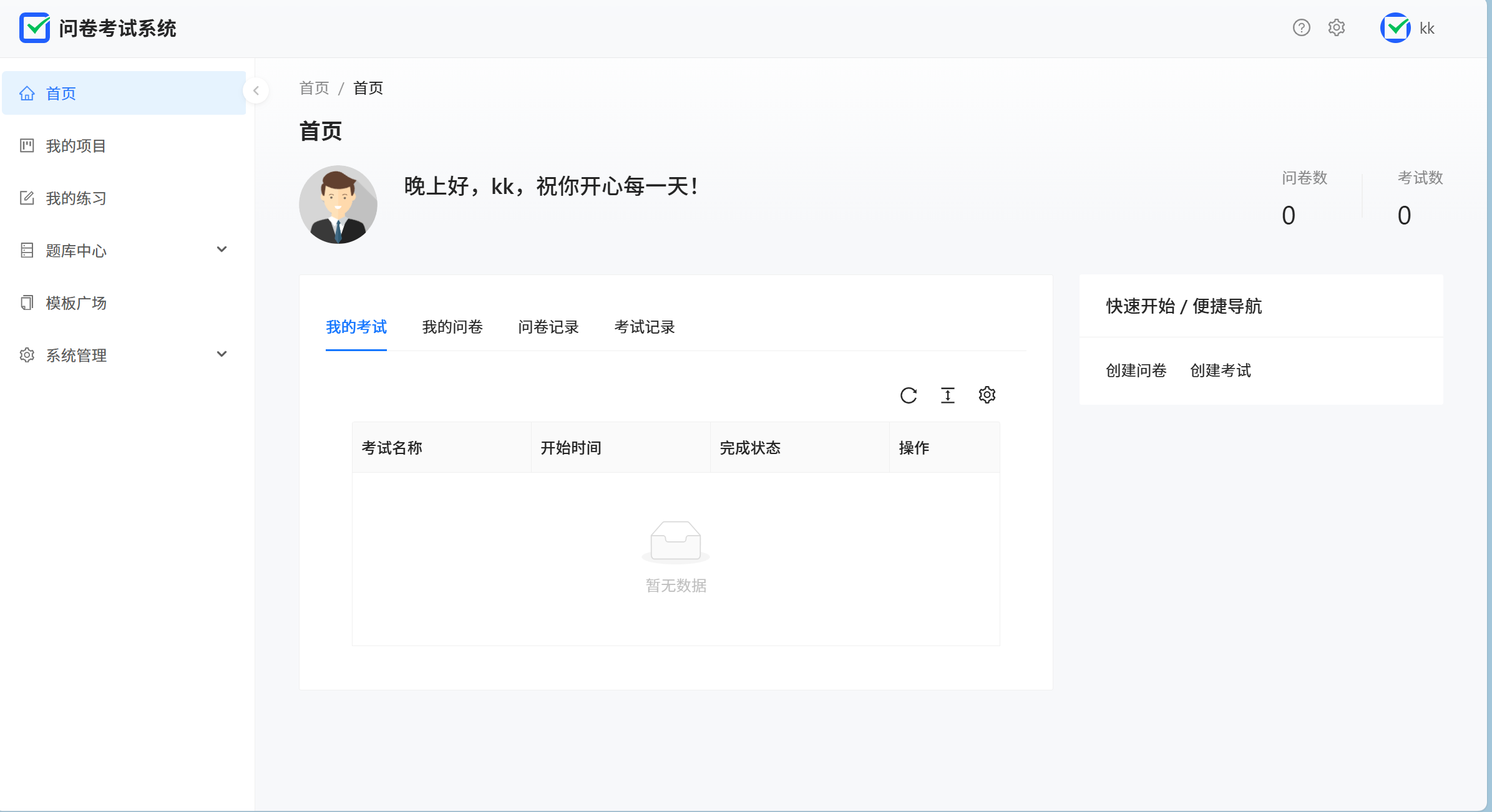
Task: Click the 我的项目 sidebar icon
Action: point(27,146)
